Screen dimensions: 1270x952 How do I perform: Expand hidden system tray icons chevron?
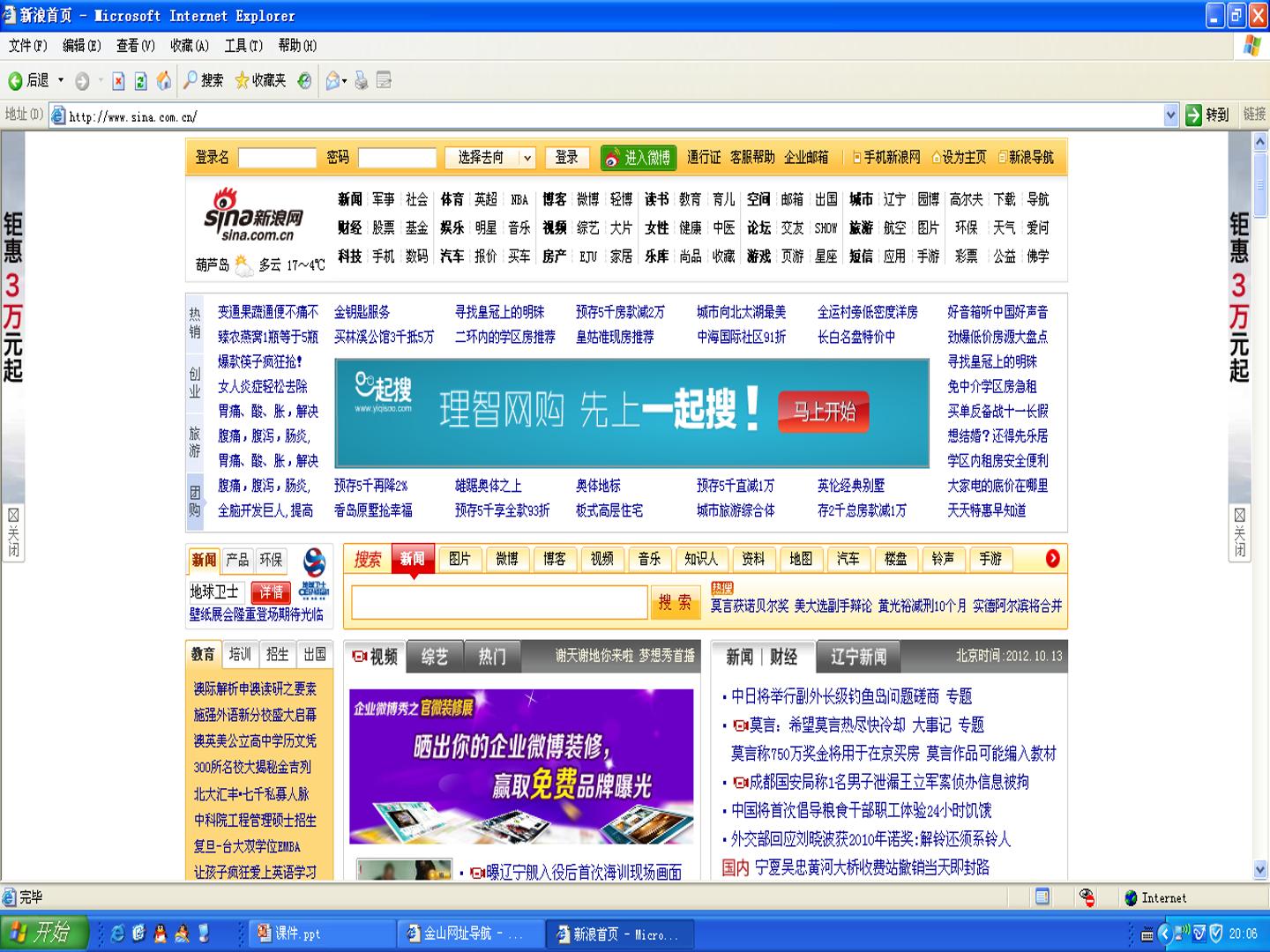[x=1164, y=933]
